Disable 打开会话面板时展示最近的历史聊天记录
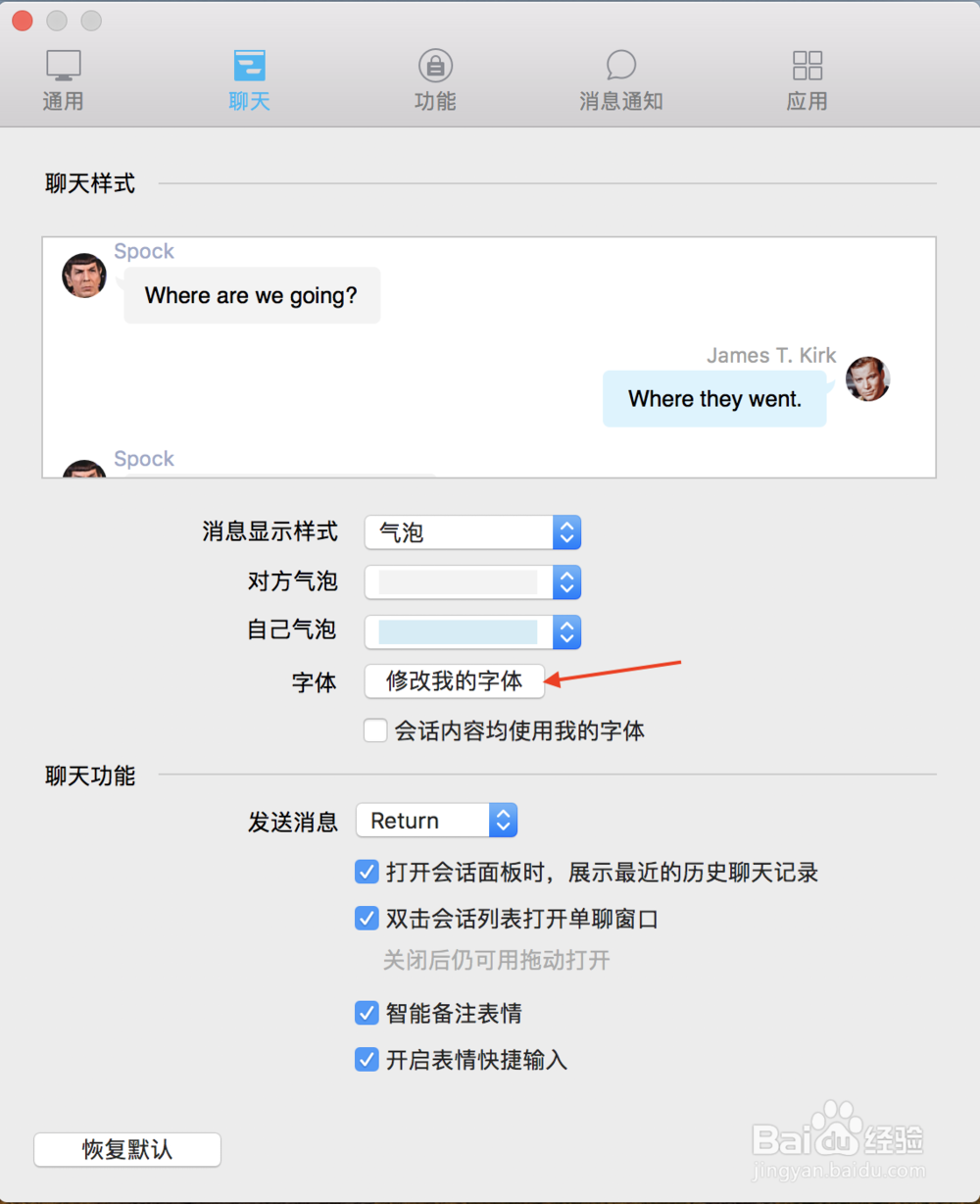 coord(367,872)
